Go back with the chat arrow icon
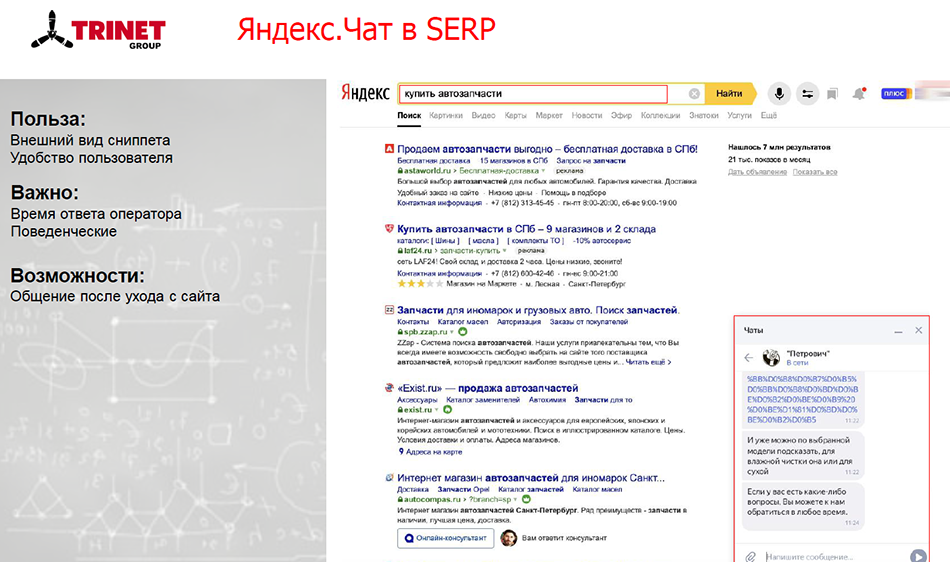 749,357
